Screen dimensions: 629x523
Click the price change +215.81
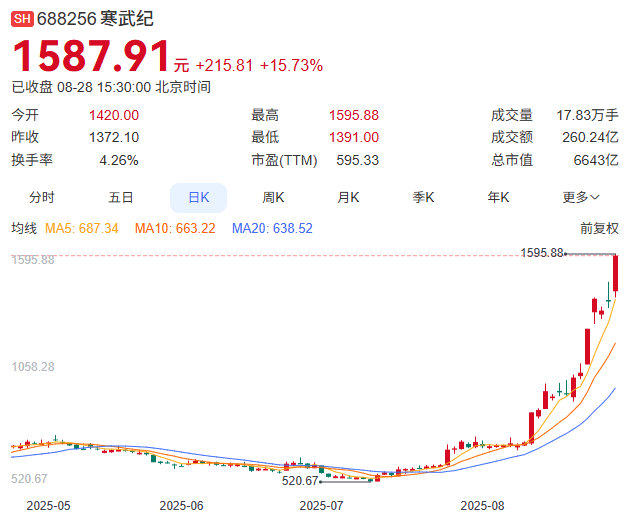(x=224, y=65)
